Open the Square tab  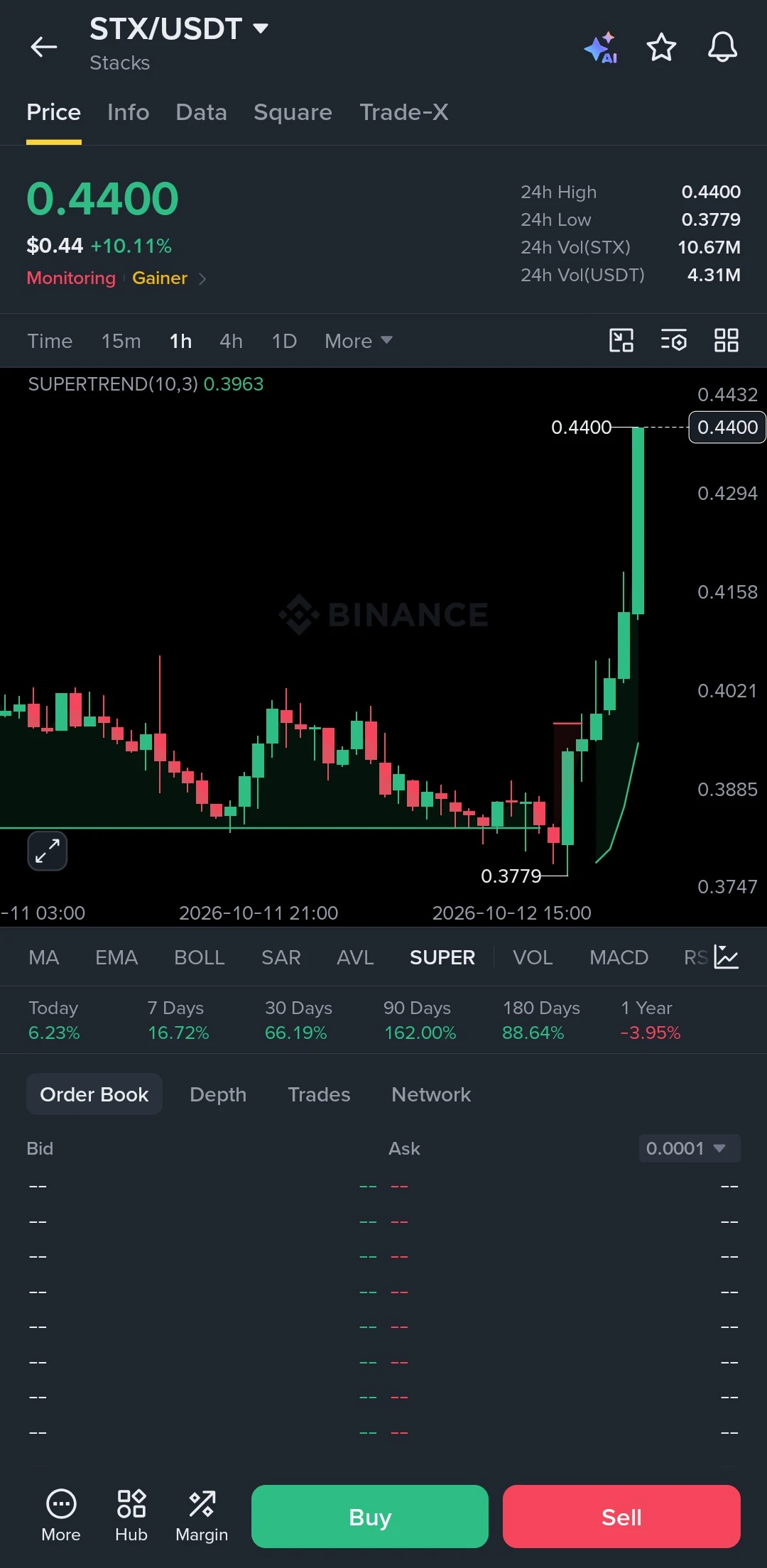tap(293, 112)
